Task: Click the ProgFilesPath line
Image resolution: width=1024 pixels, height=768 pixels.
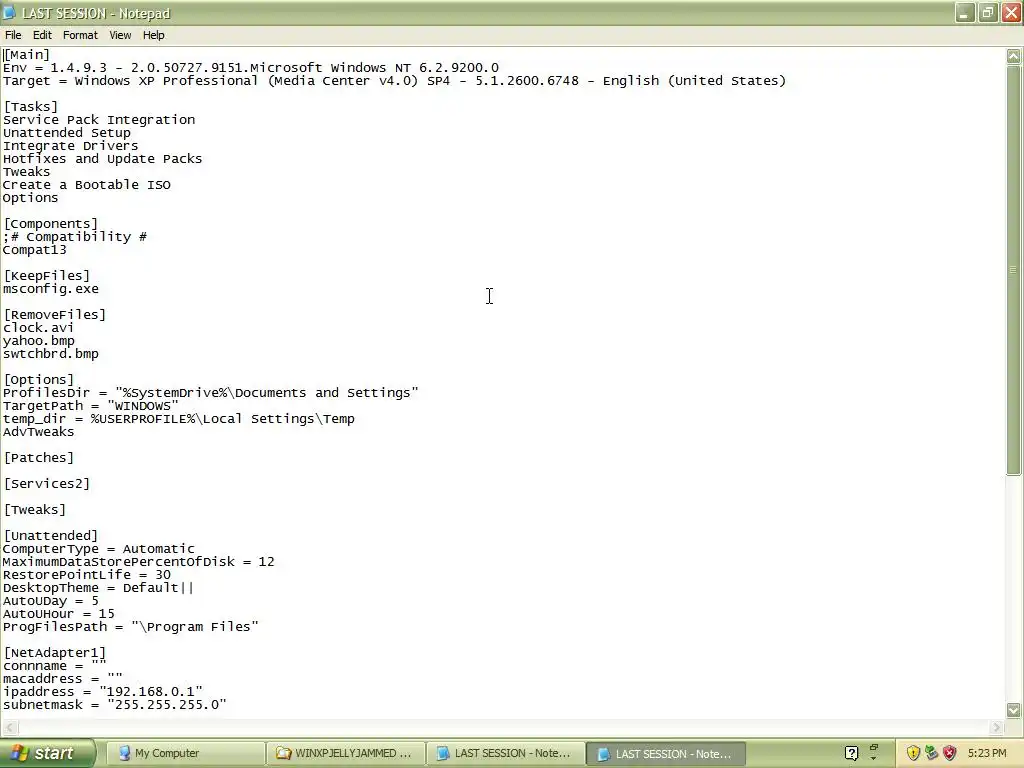Action: (131, 627)
